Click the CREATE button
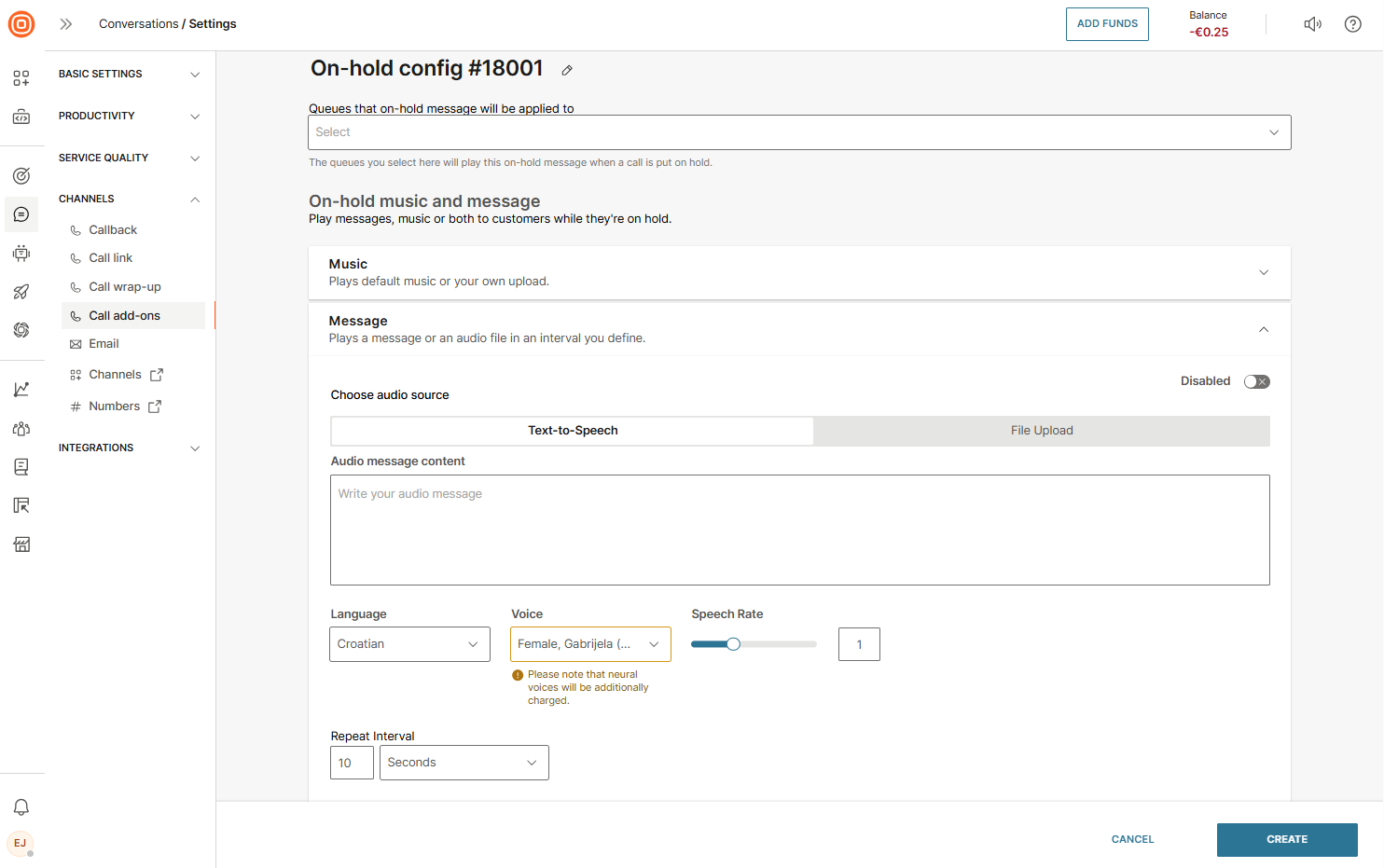1384x868 pixels. click(1286, 839)
